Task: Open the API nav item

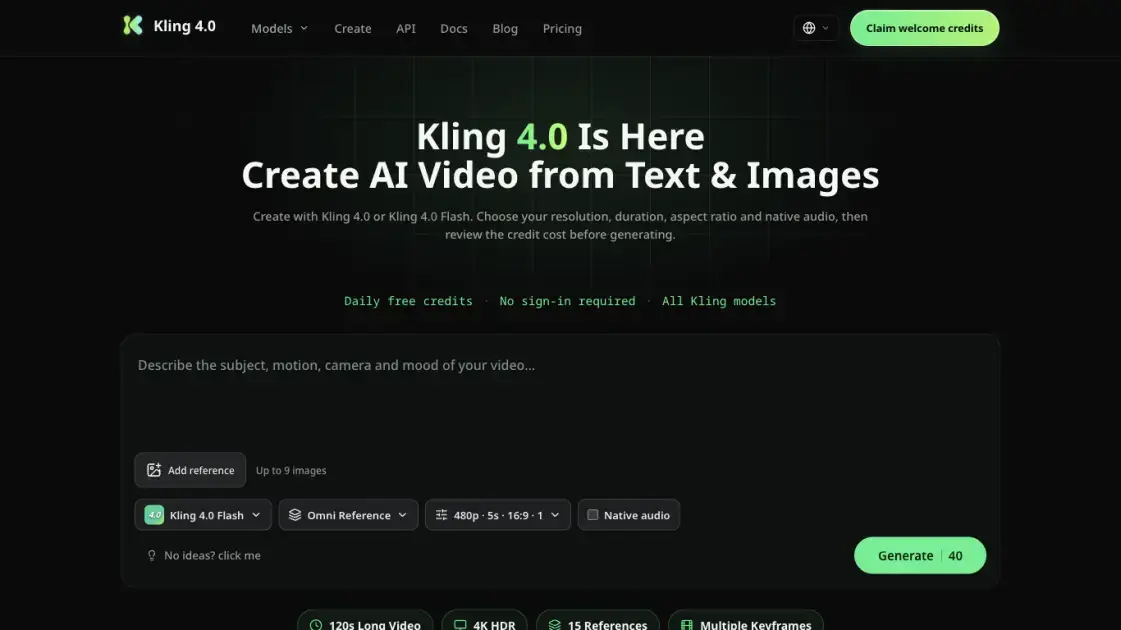Action: 406,29
